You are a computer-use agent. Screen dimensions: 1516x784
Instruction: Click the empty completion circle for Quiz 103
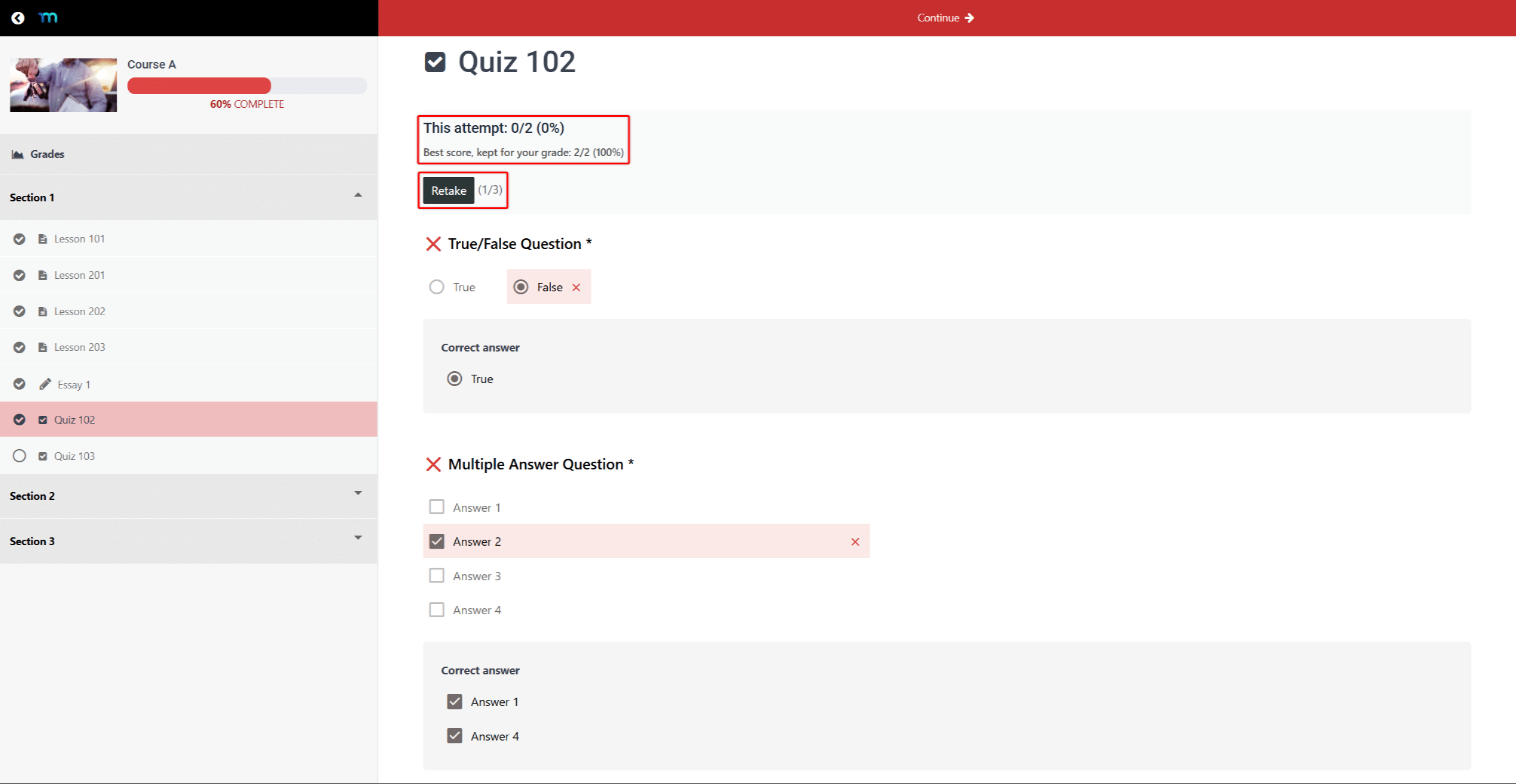[x=20, y=456]
